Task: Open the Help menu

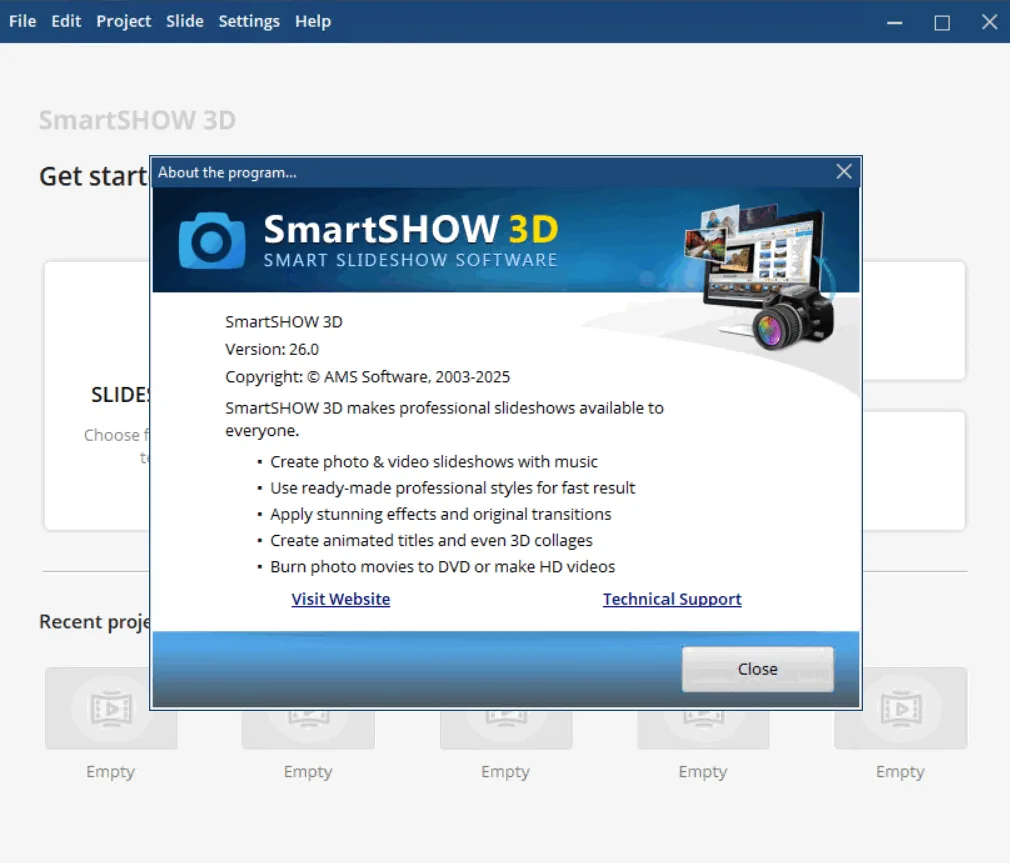Action: click(313, 21)
